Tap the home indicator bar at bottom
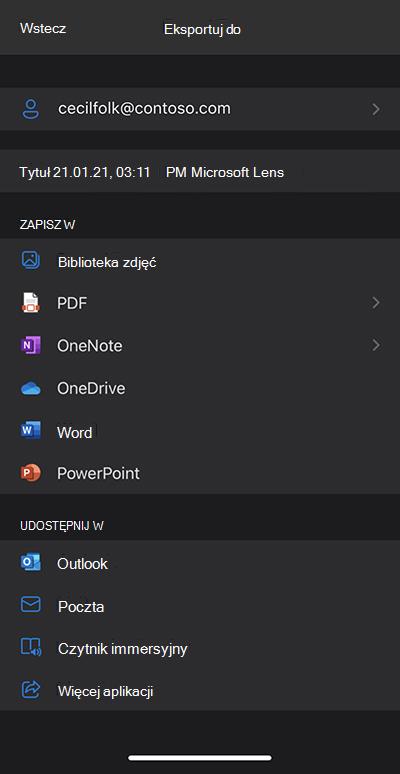 coord(200,758)
